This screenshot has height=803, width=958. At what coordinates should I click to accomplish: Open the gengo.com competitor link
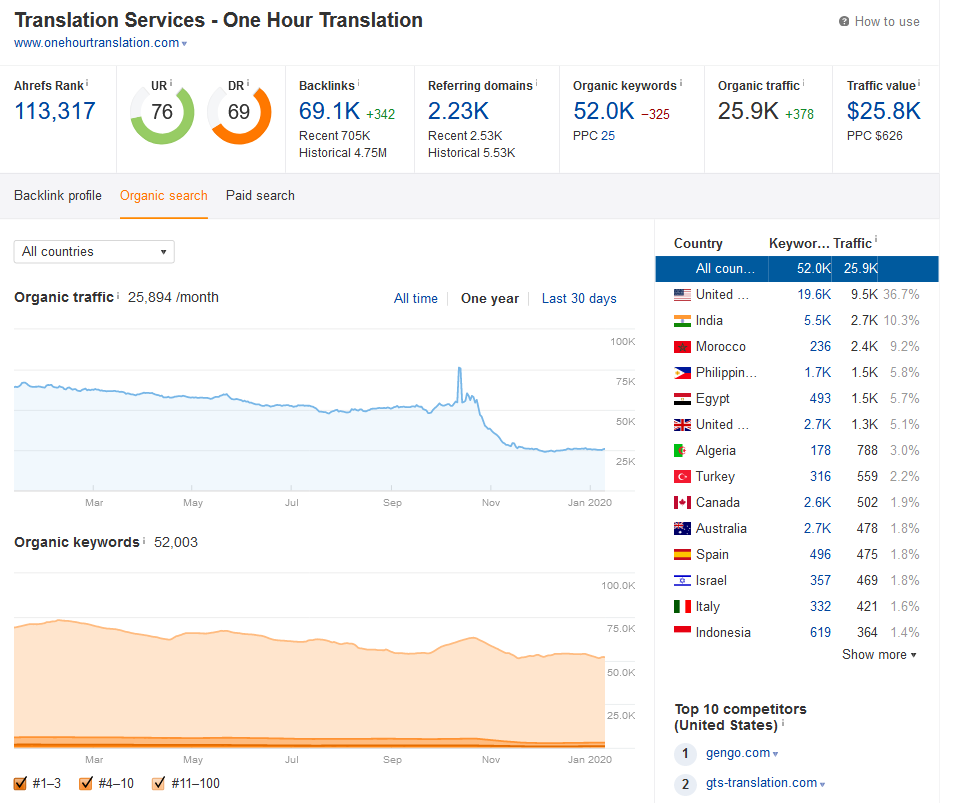click(738, 753)
